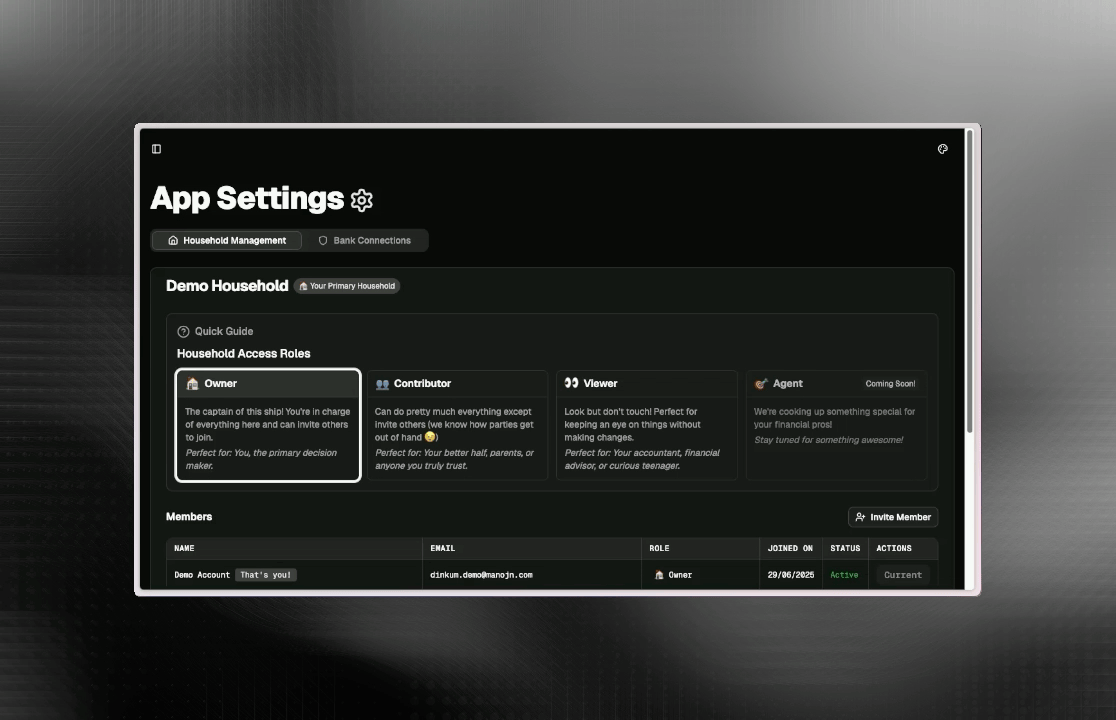Click the people icon on the Contributor card
Image resolution: width=1116 pixels, height=720 pixels.
pos(382,383)
